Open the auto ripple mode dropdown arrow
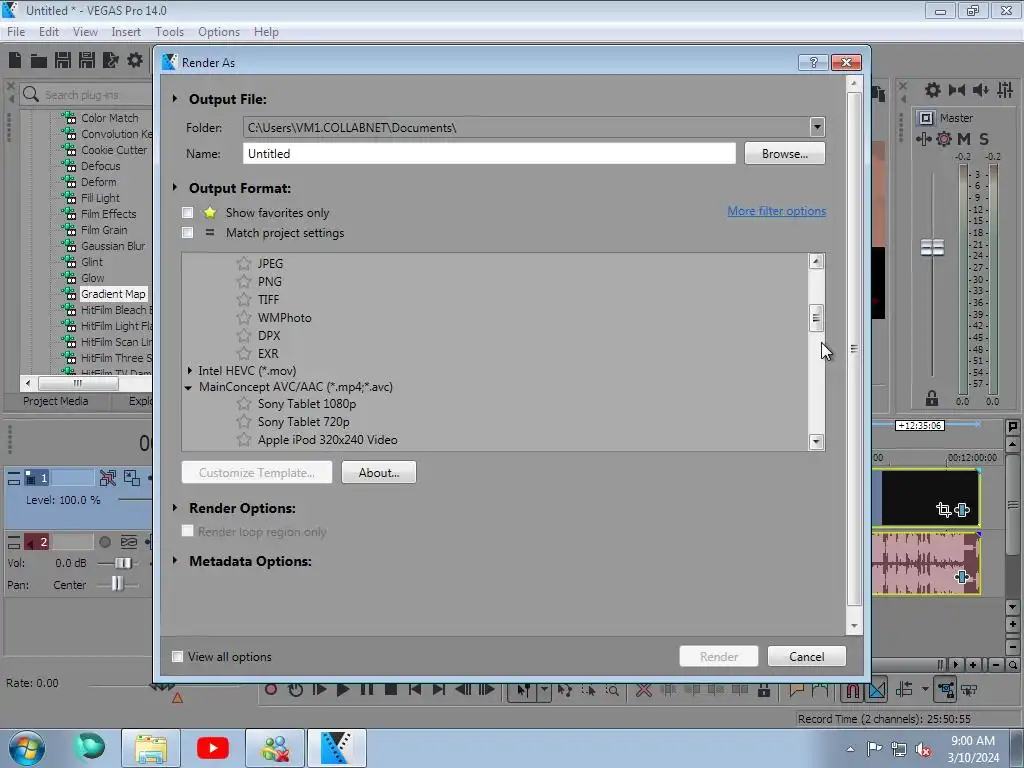1024x768 pixels. [925, 690]
